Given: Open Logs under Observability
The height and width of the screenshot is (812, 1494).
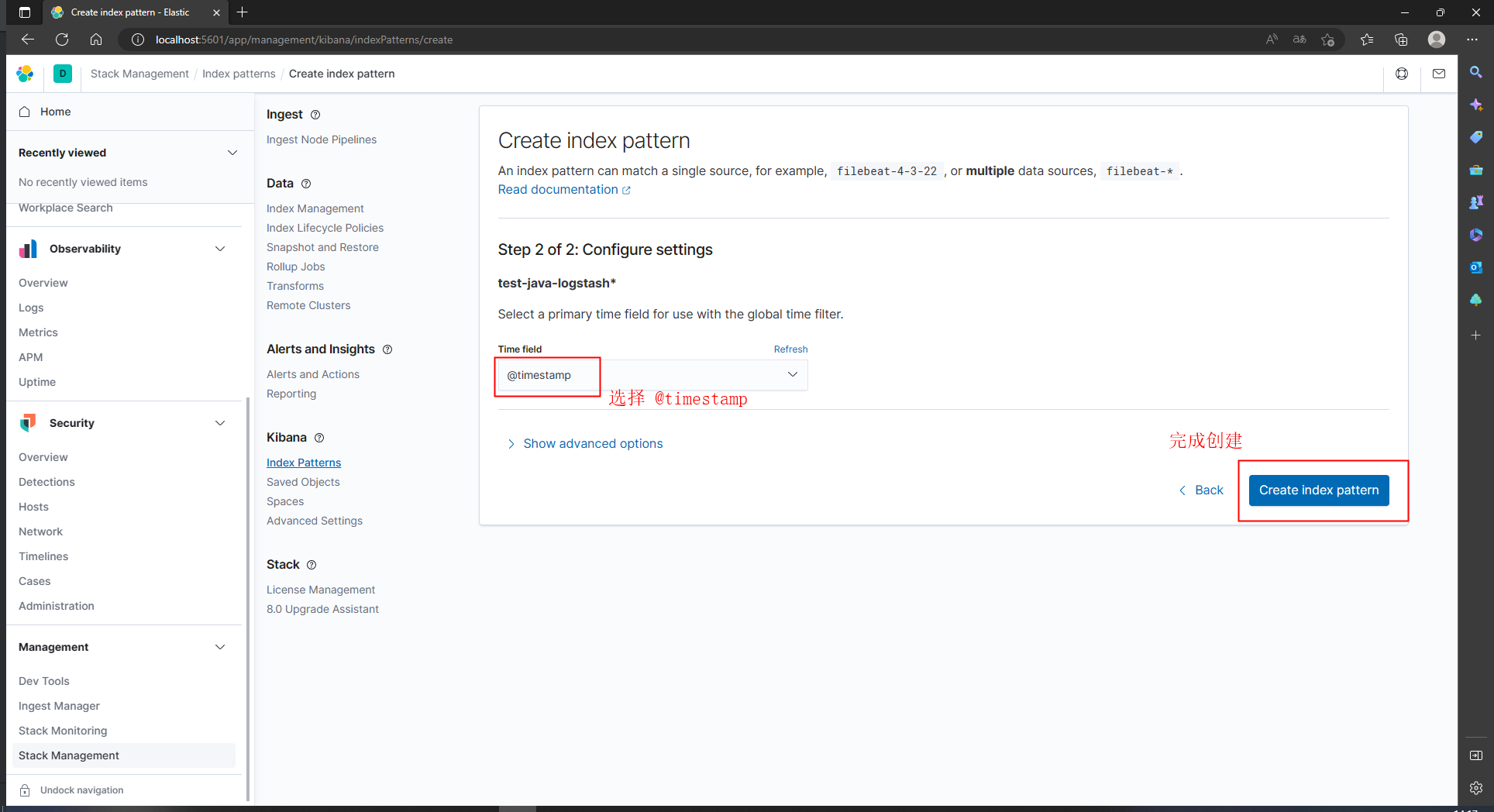Looking at the screenshot, I should click(x=31, y=308).
